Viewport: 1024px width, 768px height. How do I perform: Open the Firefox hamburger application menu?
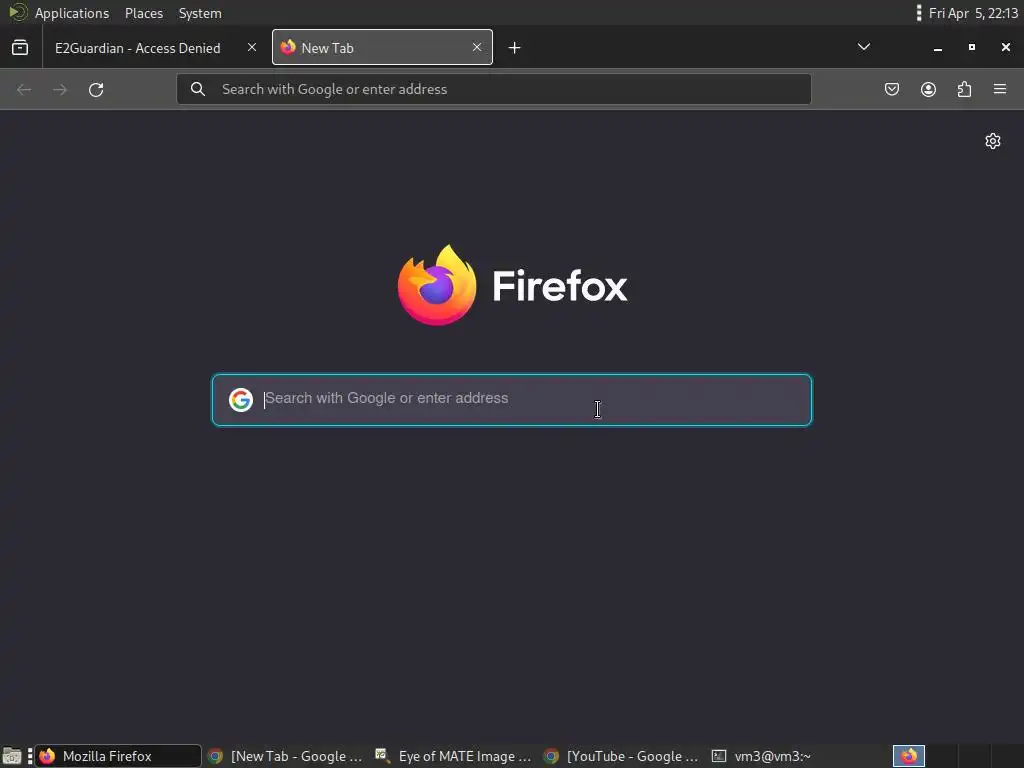[x=1000, y=89]
